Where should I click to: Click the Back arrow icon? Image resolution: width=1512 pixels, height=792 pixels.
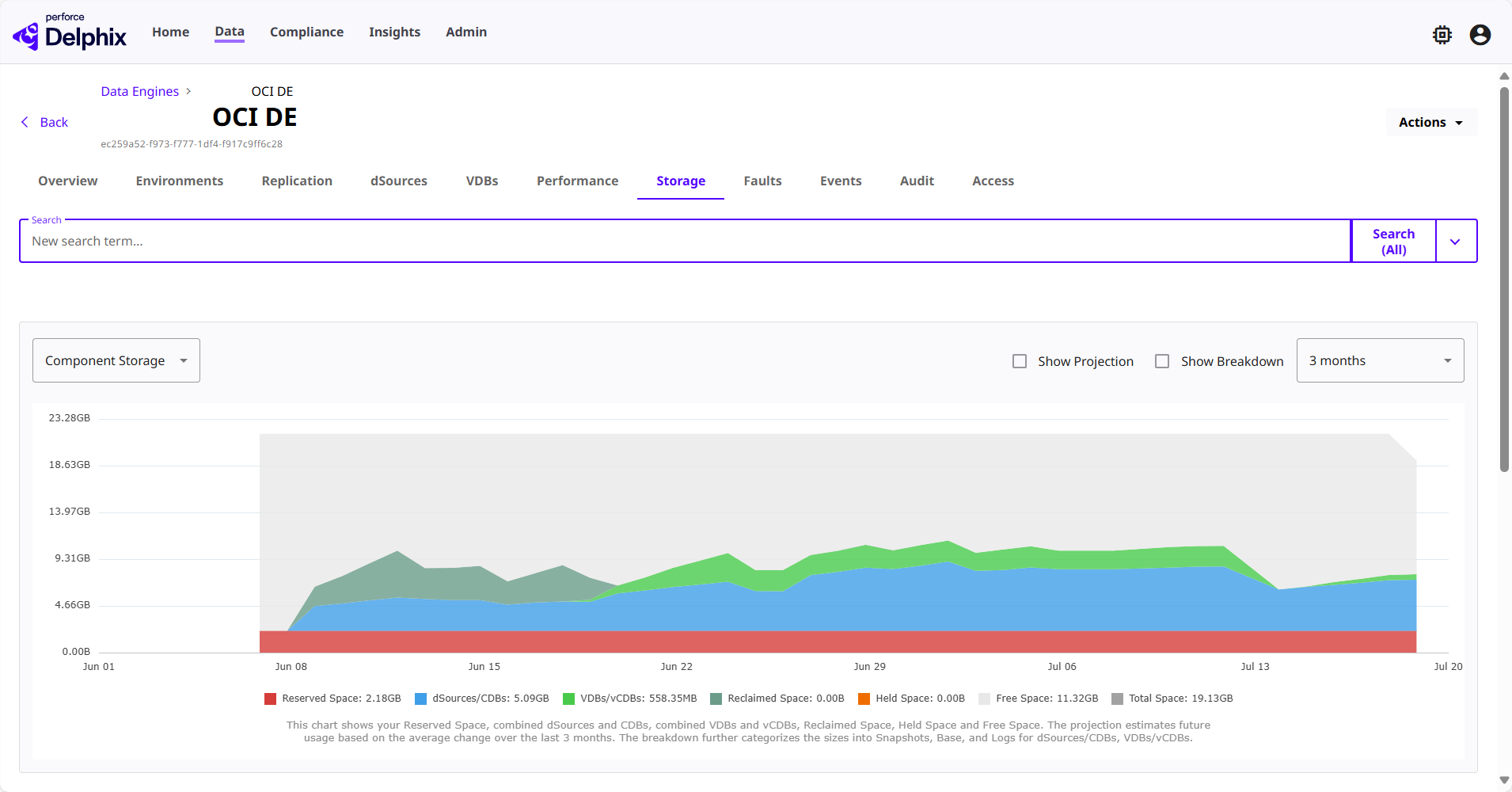[25, 122]
